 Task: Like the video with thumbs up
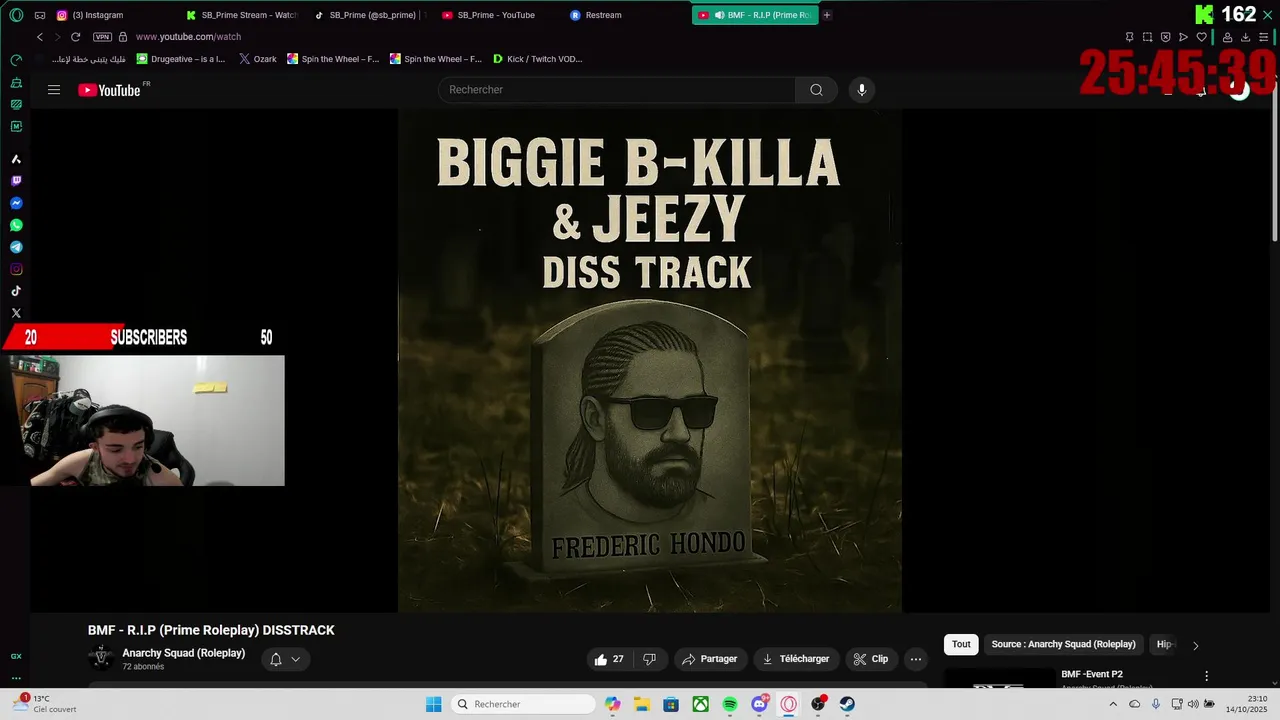coord(609,659)
